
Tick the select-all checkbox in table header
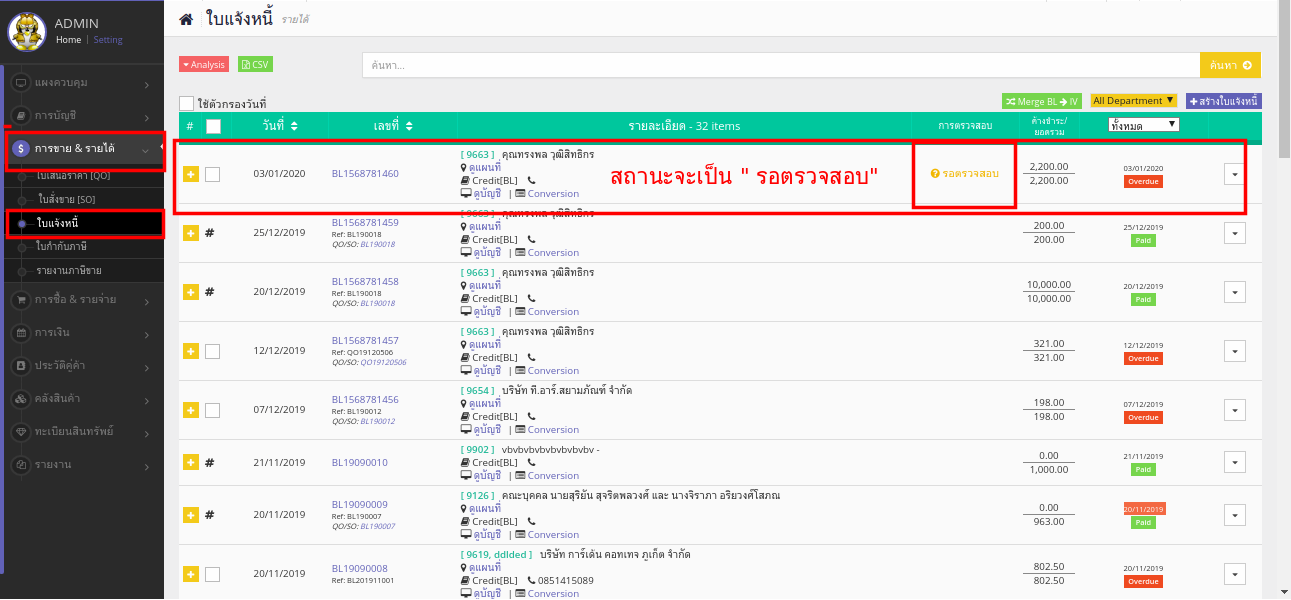click(x=213, y=126)
